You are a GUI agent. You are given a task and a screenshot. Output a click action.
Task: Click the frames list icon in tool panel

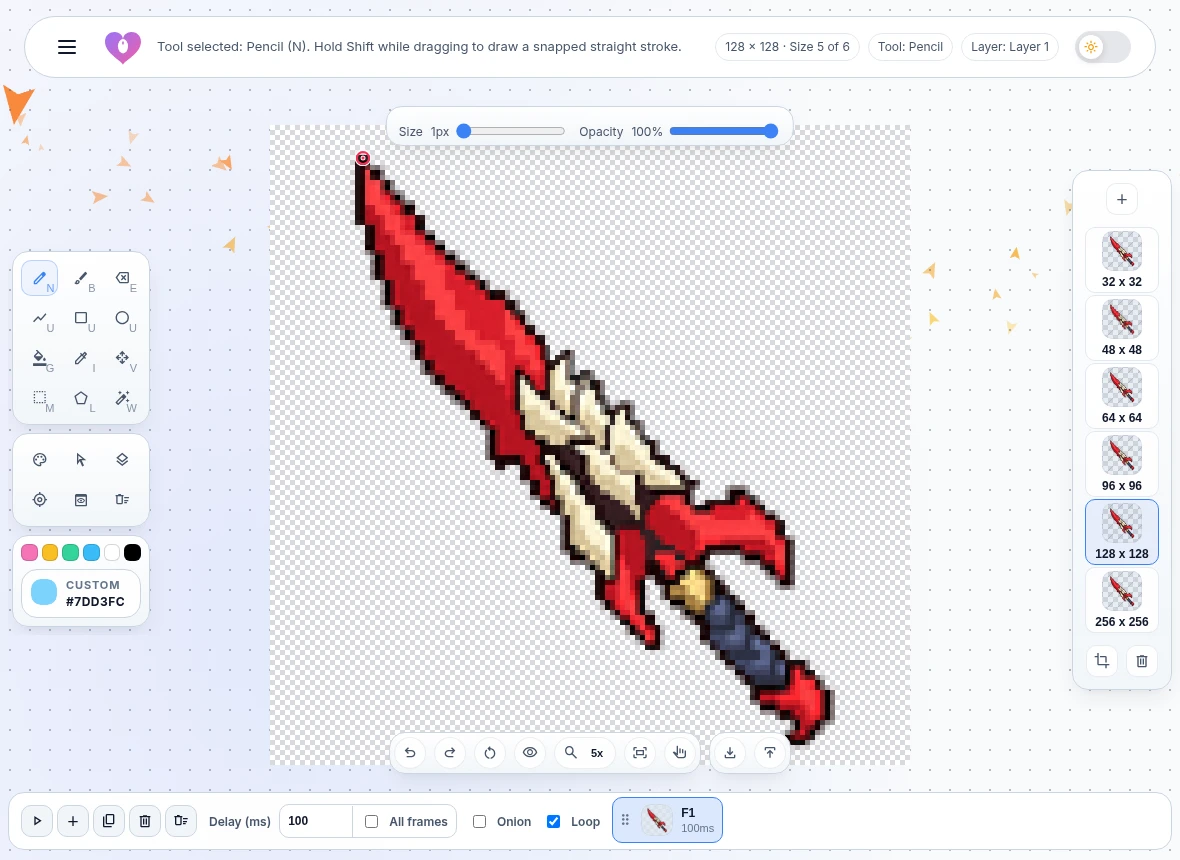[123, 500]
